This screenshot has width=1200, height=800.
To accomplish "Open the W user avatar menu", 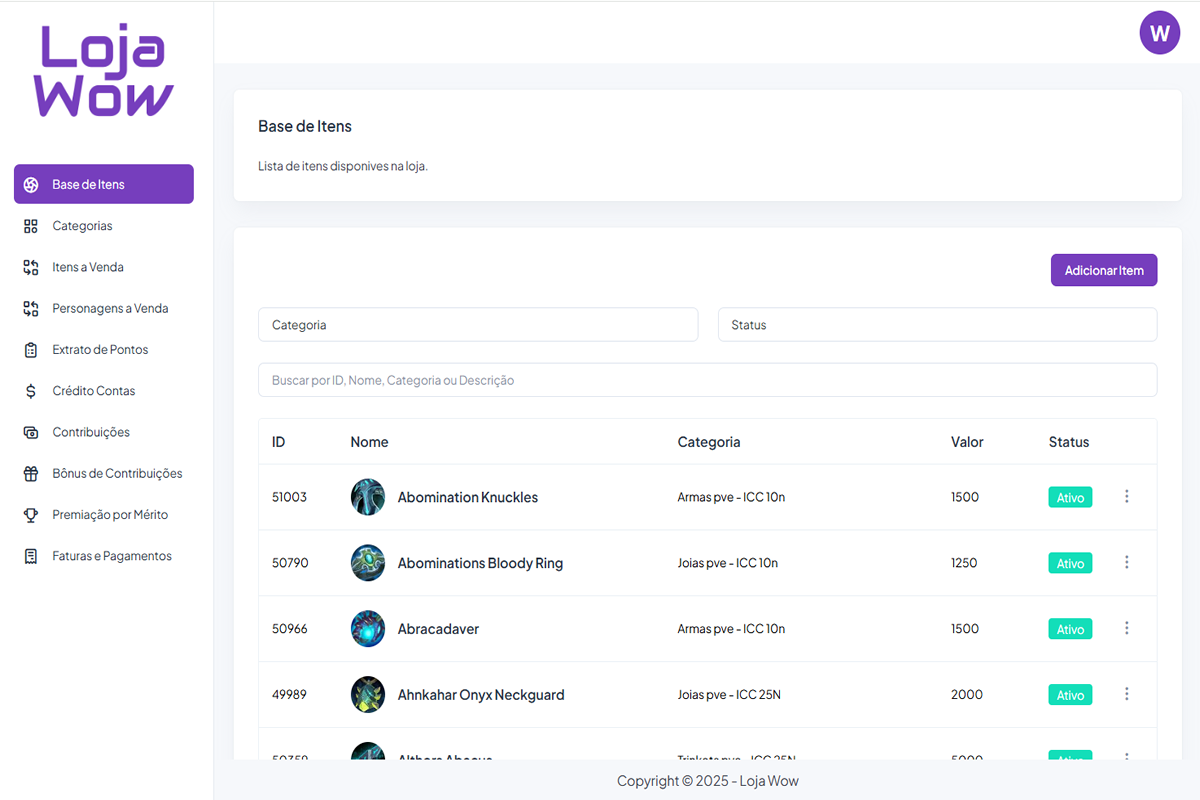I will tap(1159, 33).
